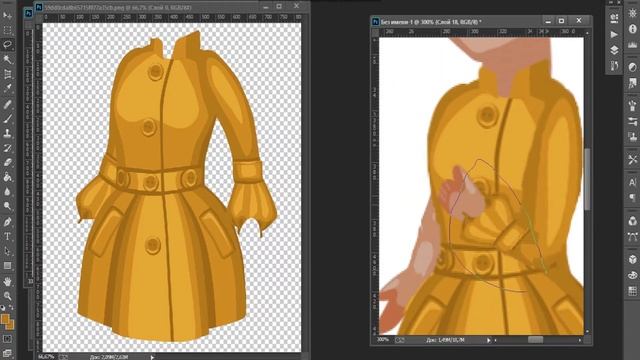Minimize the 300% document window
Screen dimensions: 640x360
click(548, 21)
